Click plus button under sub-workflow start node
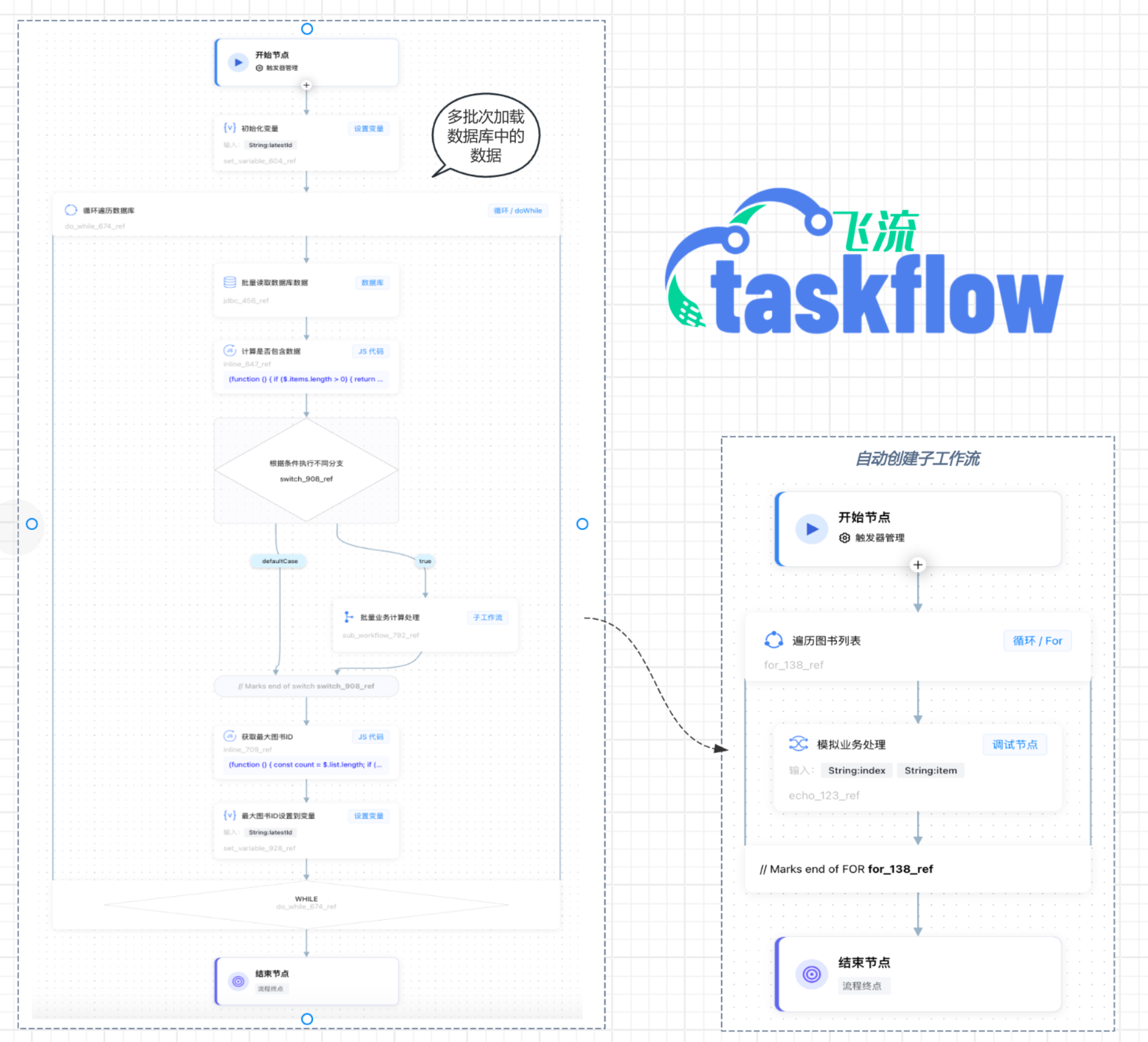1148x1042 pixels. [x=918, y=564]
